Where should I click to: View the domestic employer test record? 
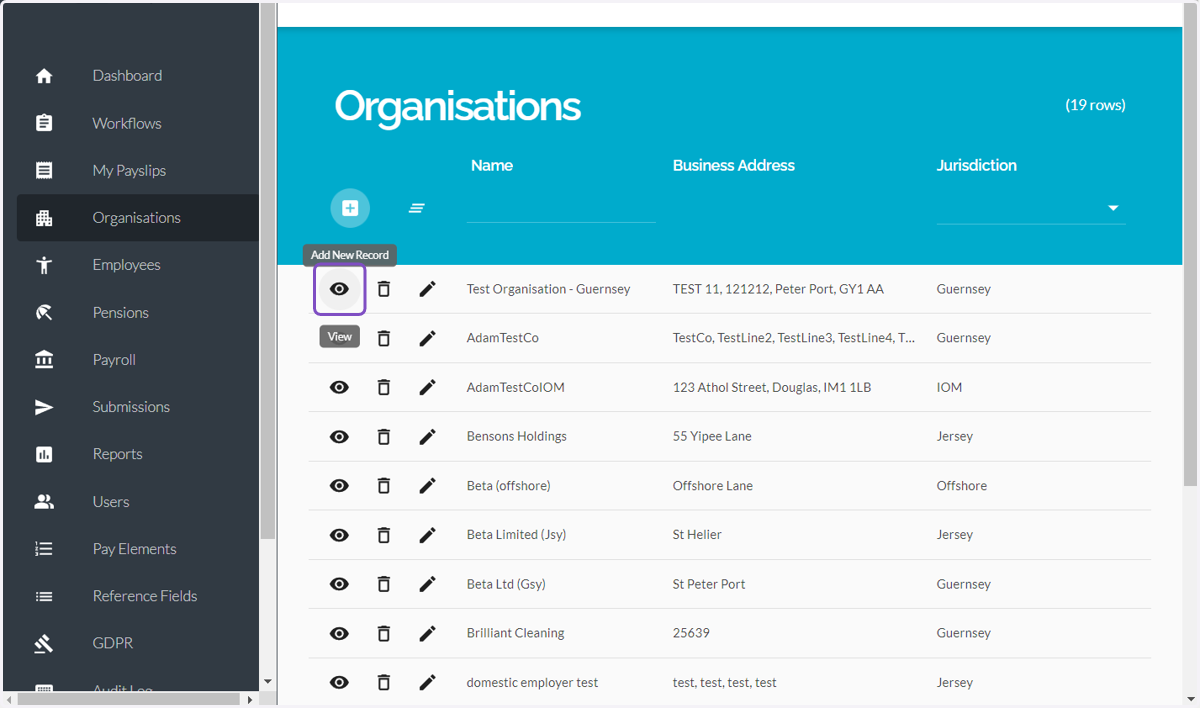click(x=340, y=682)
